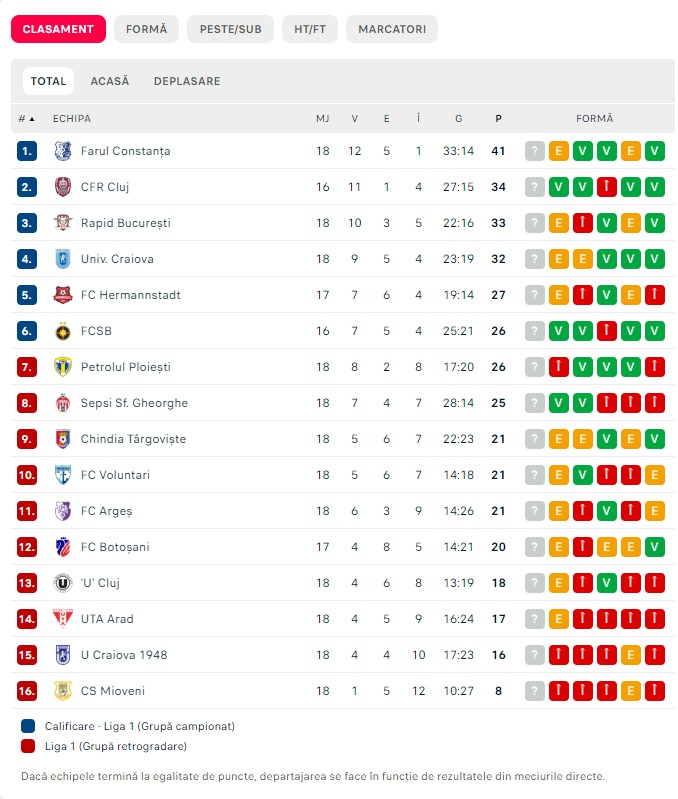Select the ACASĂ sub-tab
The width and height of the screenshot is (678, 799).
tap(110, 81)
